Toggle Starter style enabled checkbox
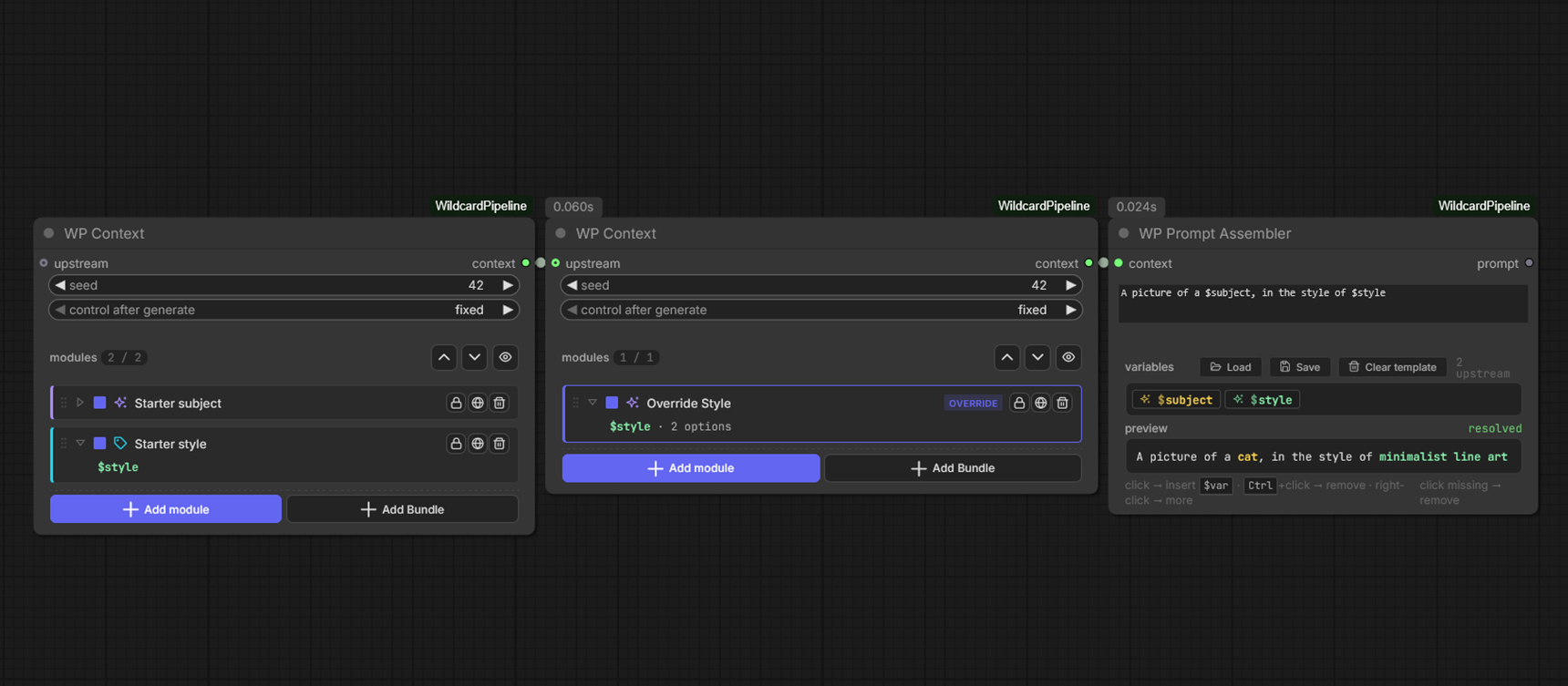Viewport: 1568px width, 686px height. [100, 444]
